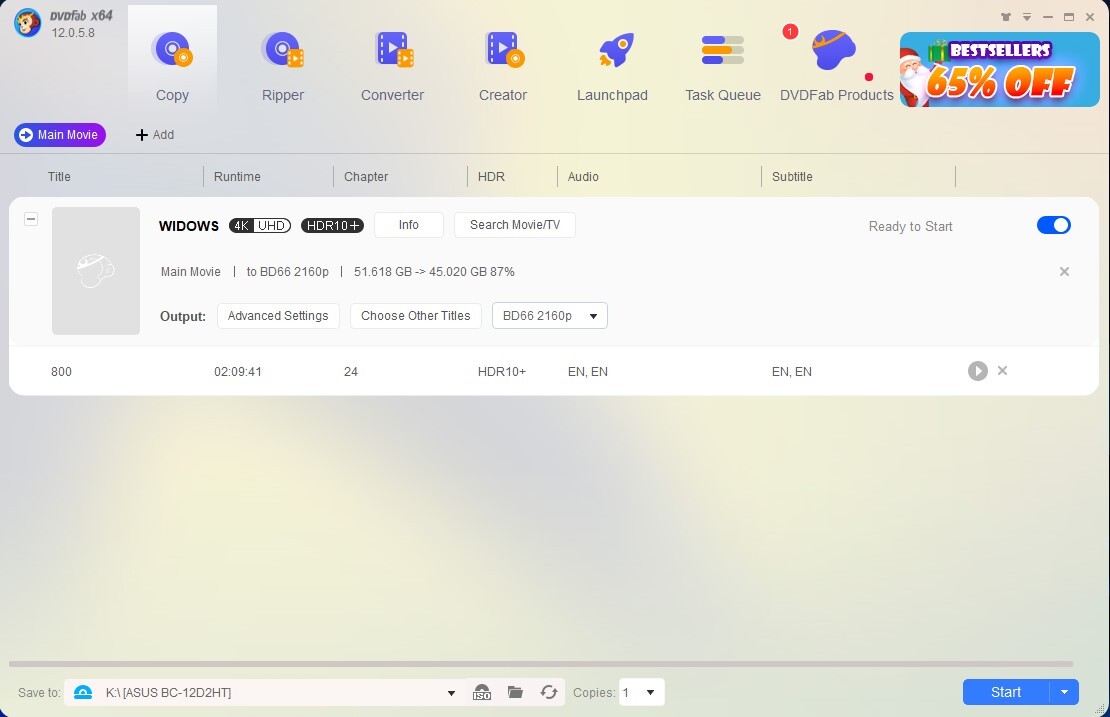Click the Bestsellers 65% off banner

tap(1000, 69)
